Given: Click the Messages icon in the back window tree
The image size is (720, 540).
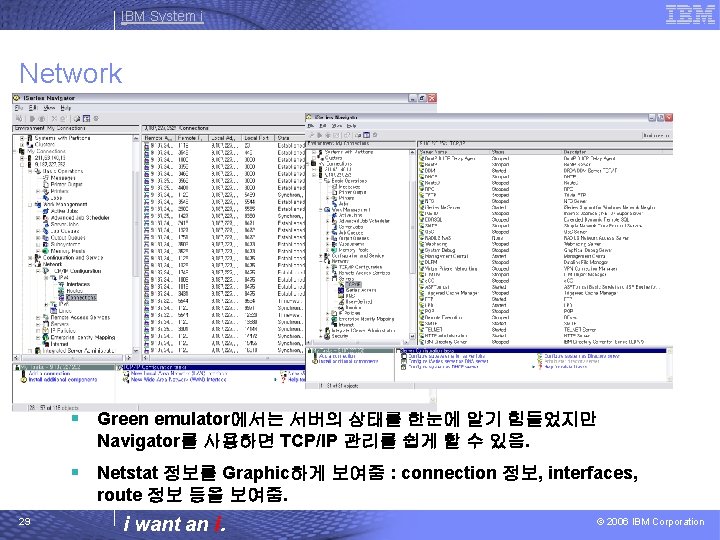Looking at the screenshot, I should tap(46, 178).
